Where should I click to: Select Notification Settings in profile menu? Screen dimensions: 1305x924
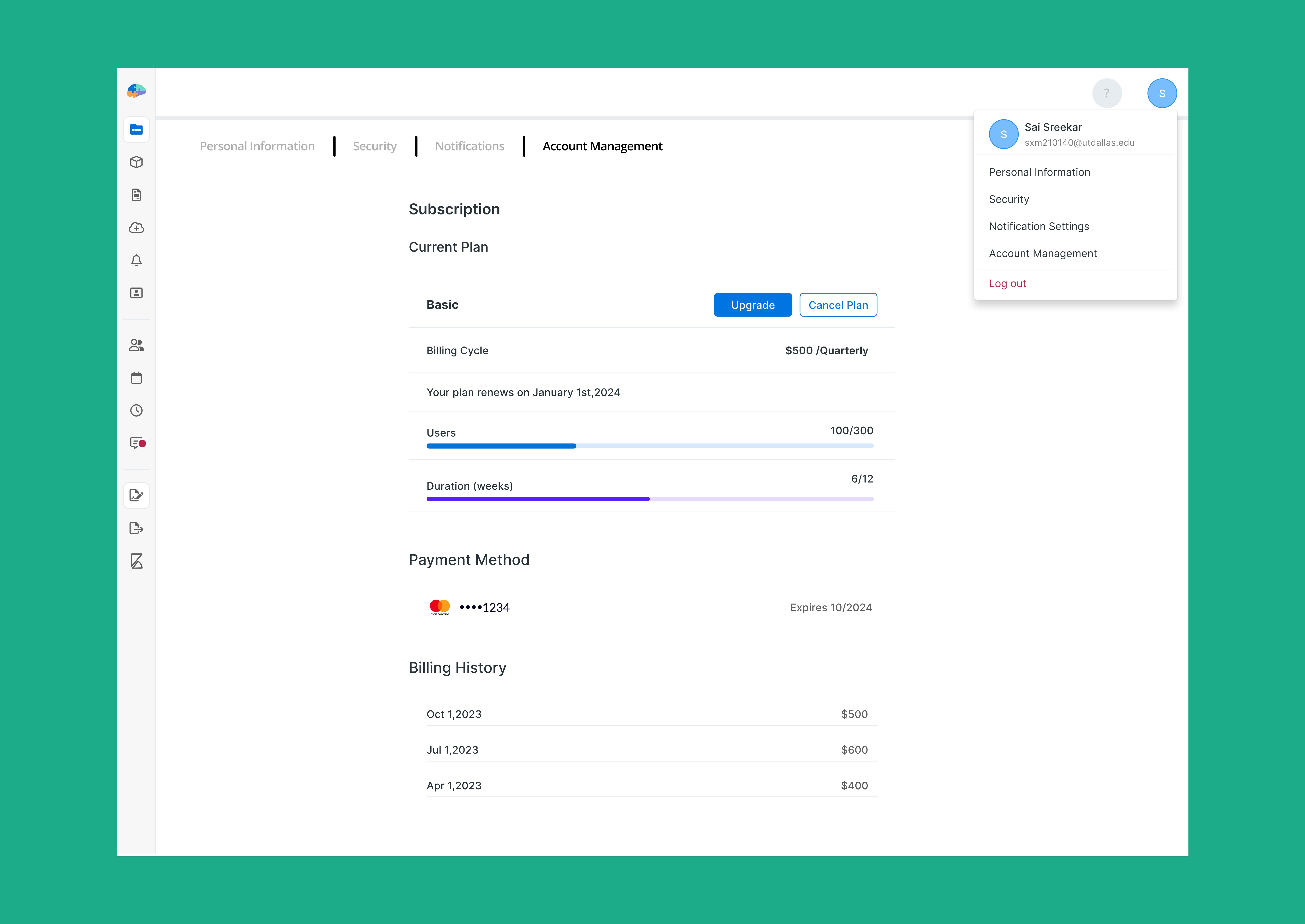[x=1039, y=227]
